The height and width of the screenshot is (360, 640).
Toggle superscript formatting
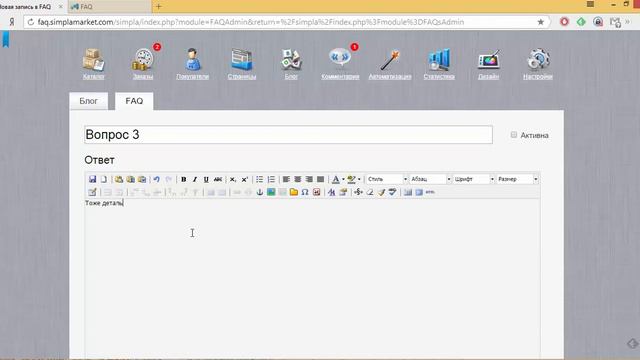pos(244,179)
